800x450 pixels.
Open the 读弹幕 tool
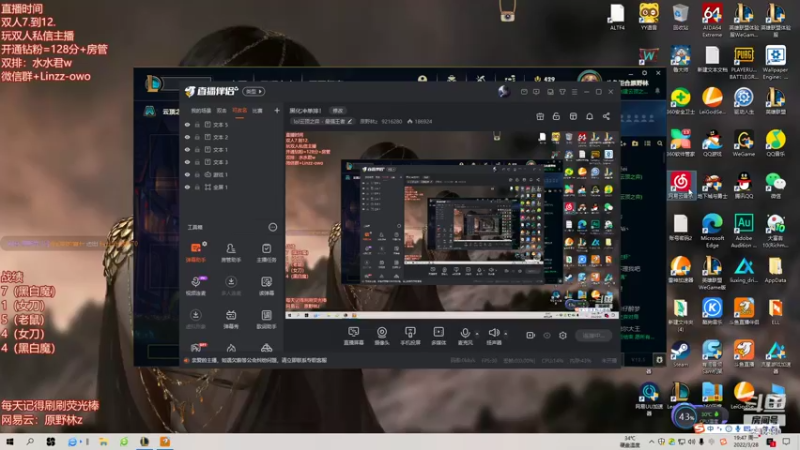(x=266, y=286)
